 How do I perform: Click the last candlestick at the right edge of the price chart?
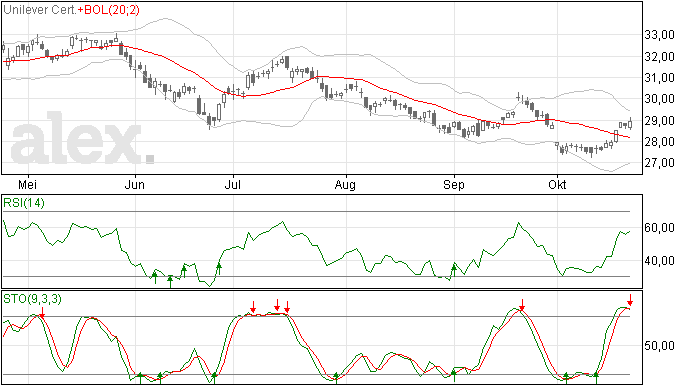[631, 124]
